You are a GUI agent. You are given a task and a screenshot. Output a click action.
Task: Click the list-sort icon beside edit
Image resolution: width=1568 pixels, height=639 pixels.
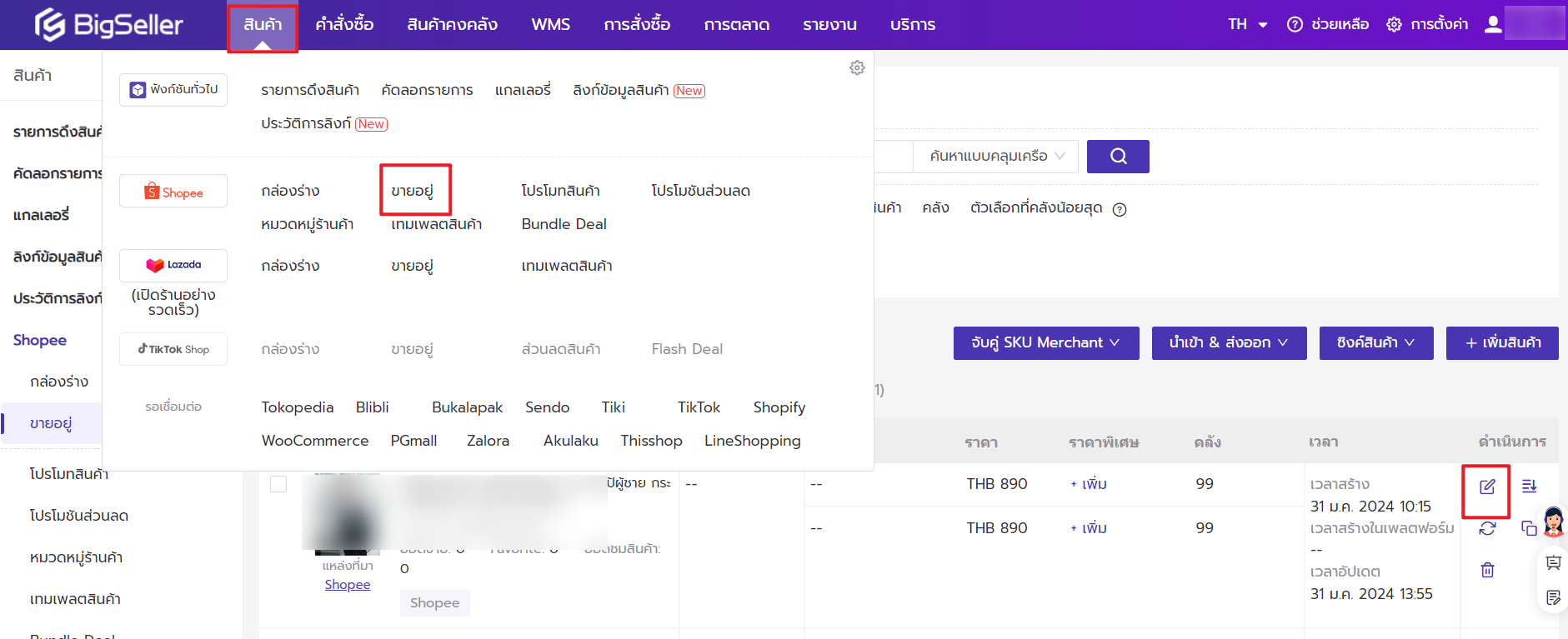click(1529, 486)
